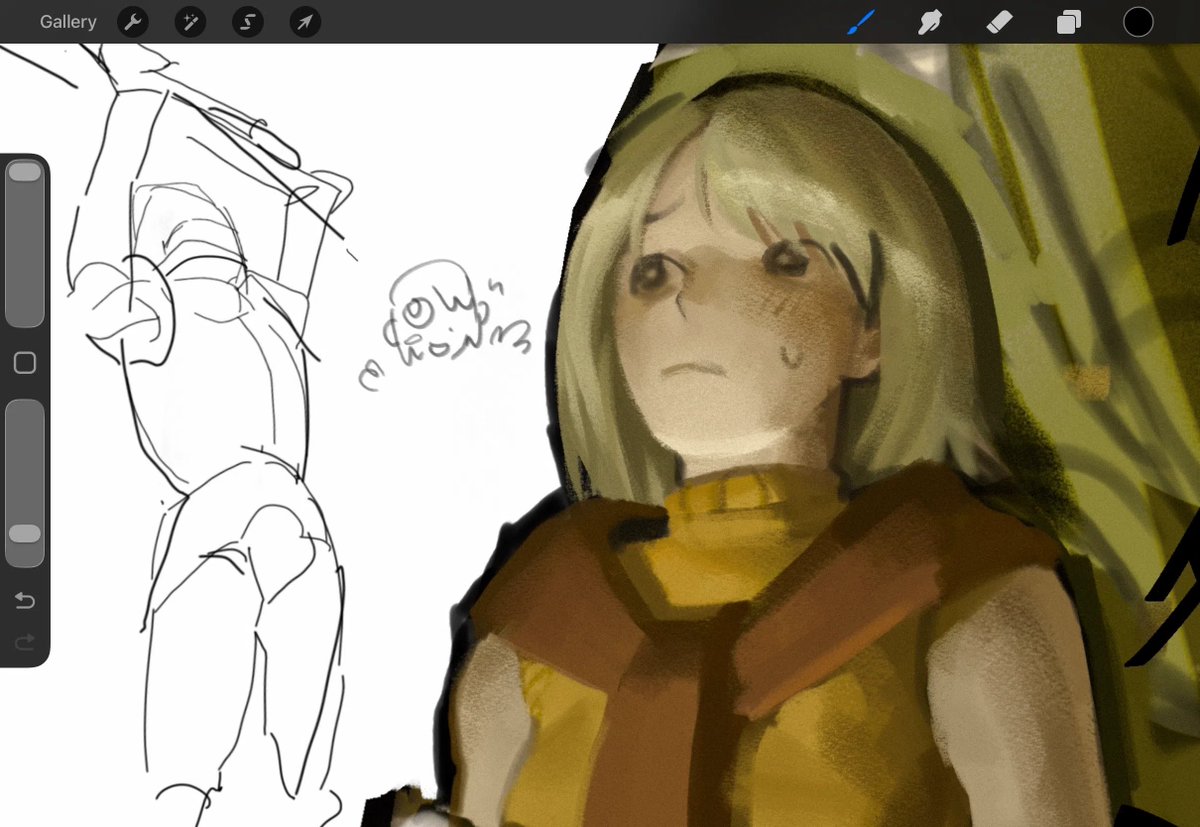The width and height of the screenshot is (1200, 827).
Task: Select the Smudge tool
Action: pos(931,22)
